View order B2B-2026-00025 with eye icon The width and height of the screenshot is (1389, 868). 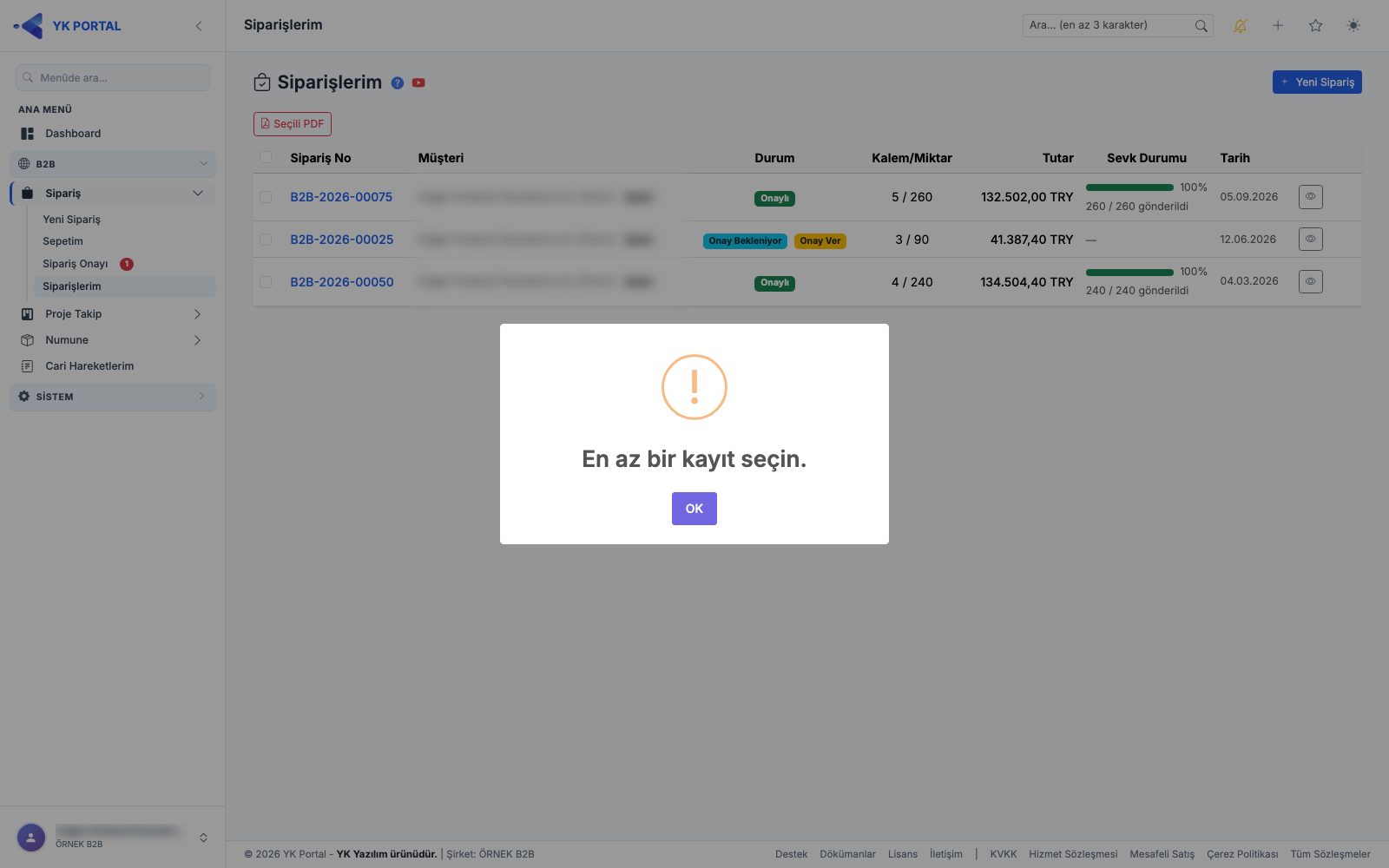coord(1310,239)
